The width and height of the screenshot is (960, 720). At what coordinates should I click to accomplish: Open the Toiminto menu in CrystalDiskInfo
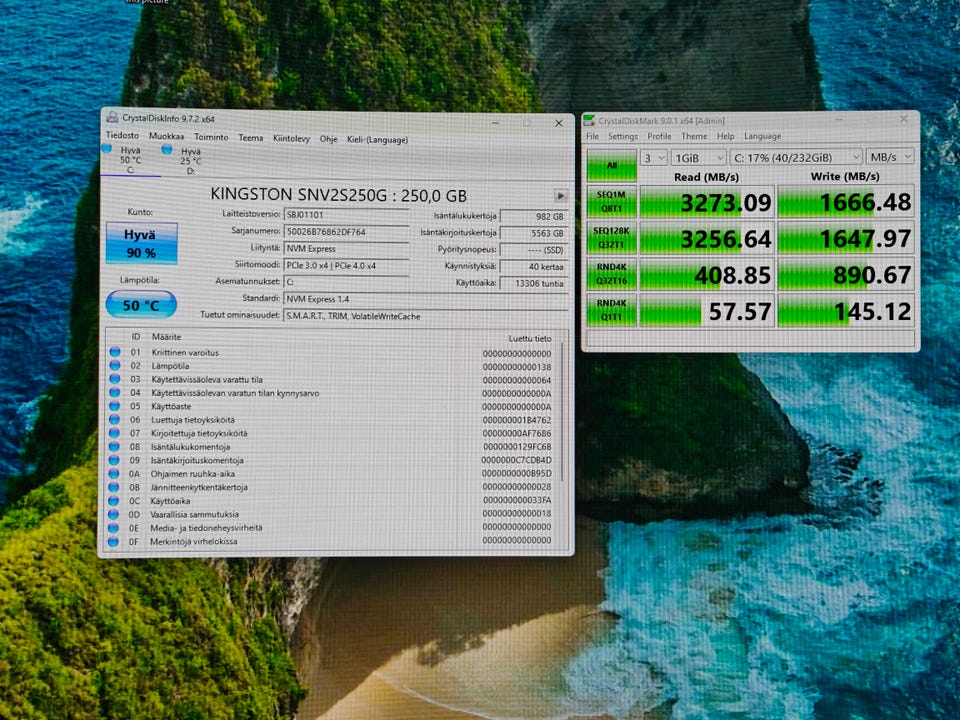tap(211, 138)
